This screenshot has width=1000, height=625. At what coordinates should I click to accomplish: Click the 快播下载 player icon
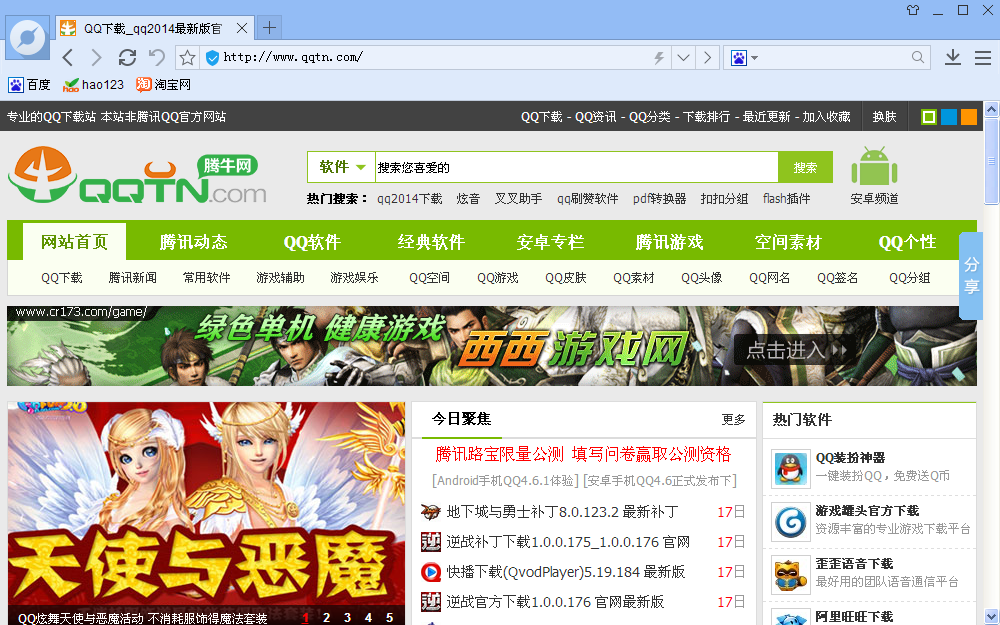tap(431, 572)
